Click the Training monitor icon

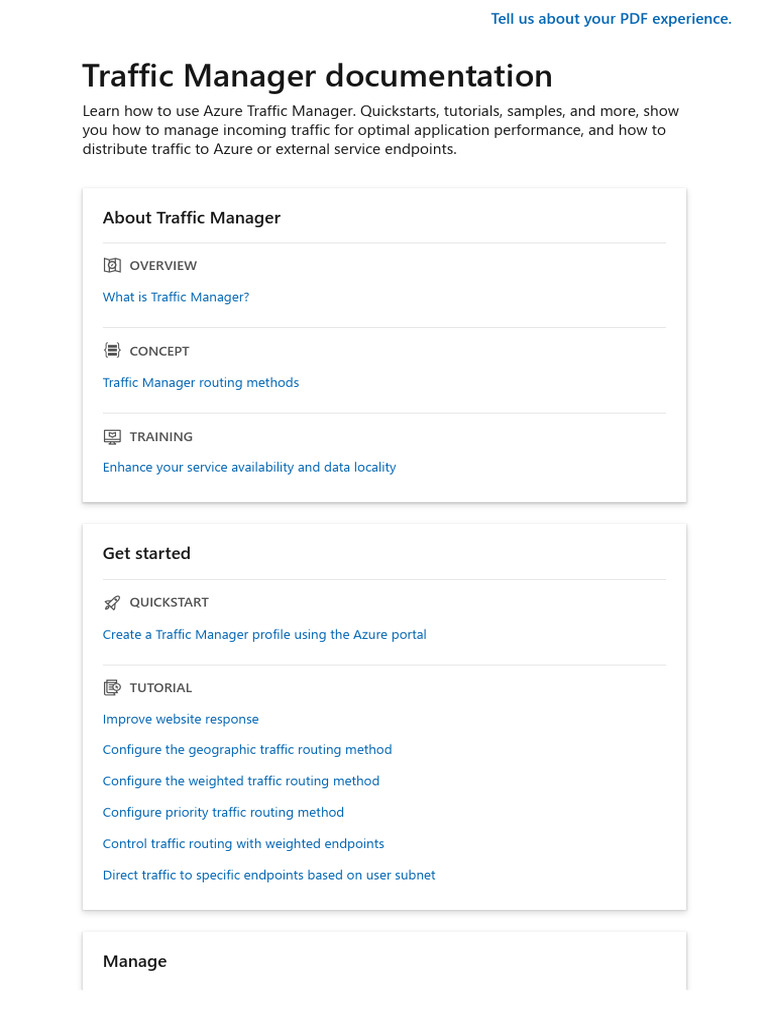click(112, 437)
